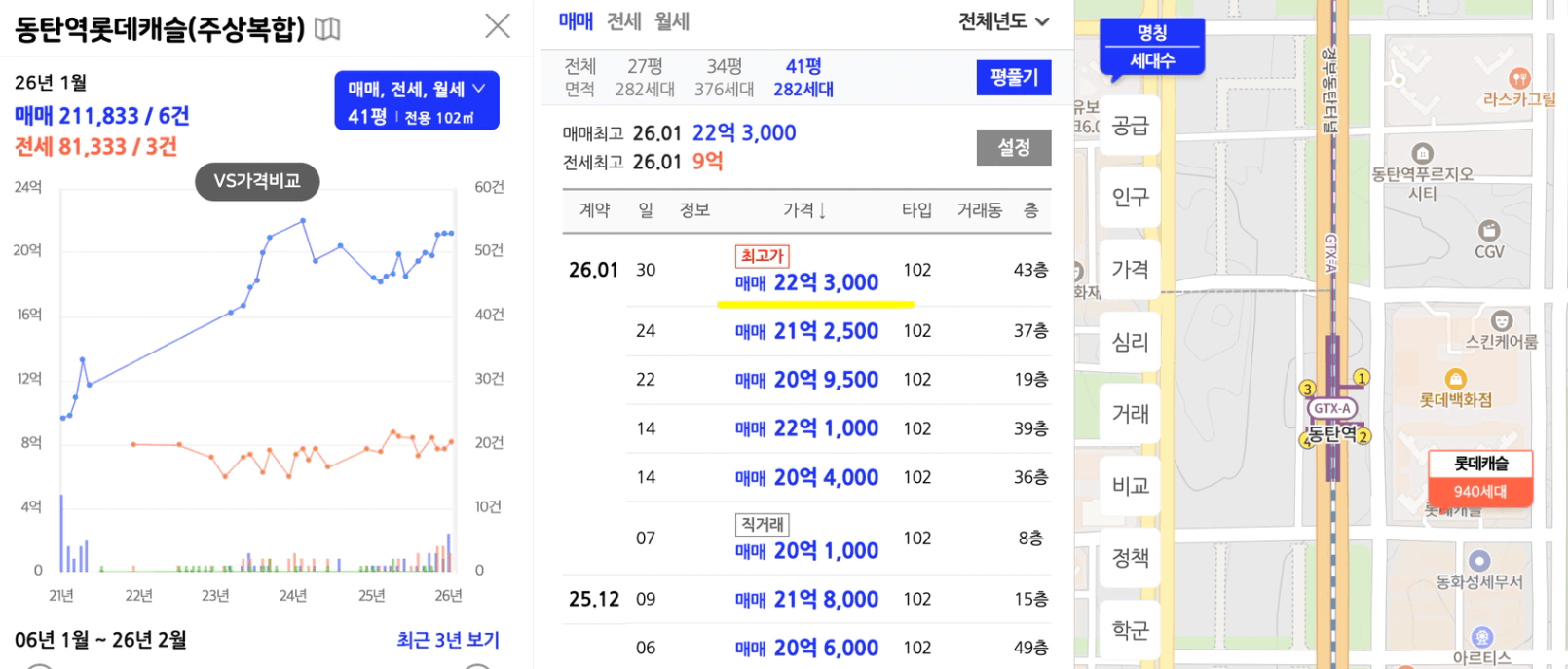Screen dimensions: 1568x669
Task: Click the 동탄역푸르지오시티 map marker icon
Action: (x=1422, y=154)
